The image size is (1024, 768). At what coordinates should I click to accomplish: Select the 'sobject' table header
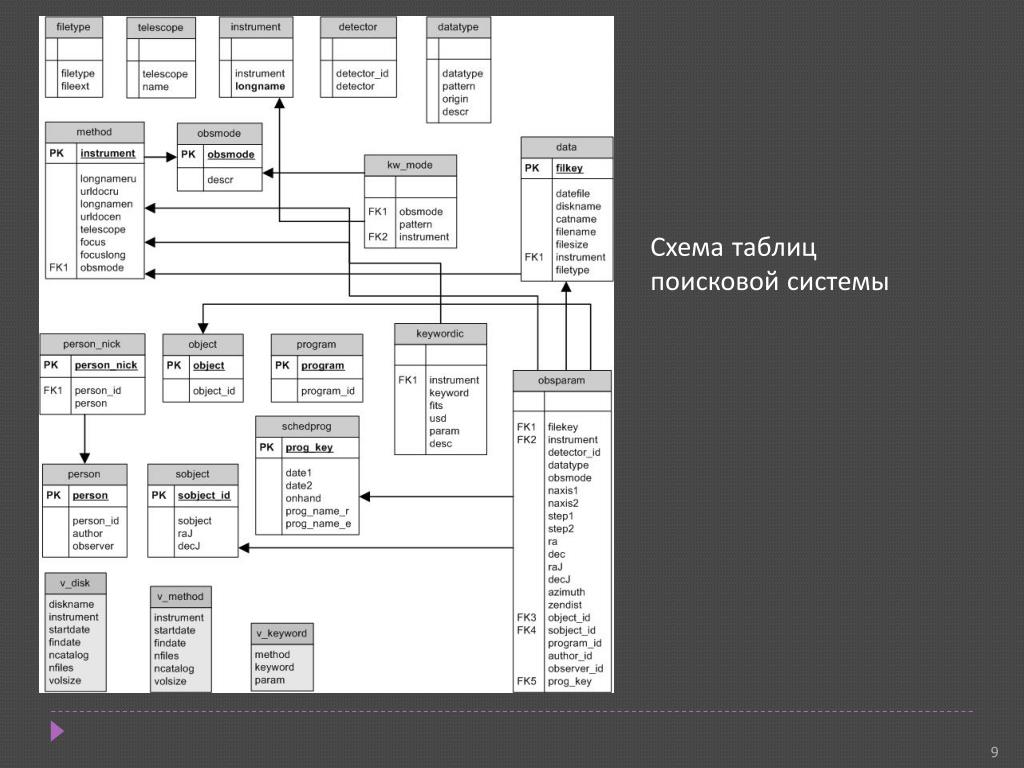pos(193,474)
